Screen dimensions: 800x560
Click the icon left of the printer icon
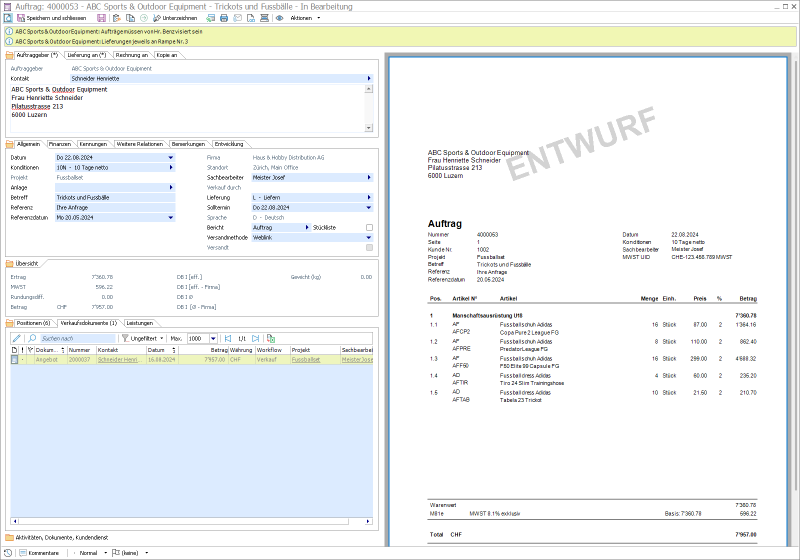coord(211,18)
